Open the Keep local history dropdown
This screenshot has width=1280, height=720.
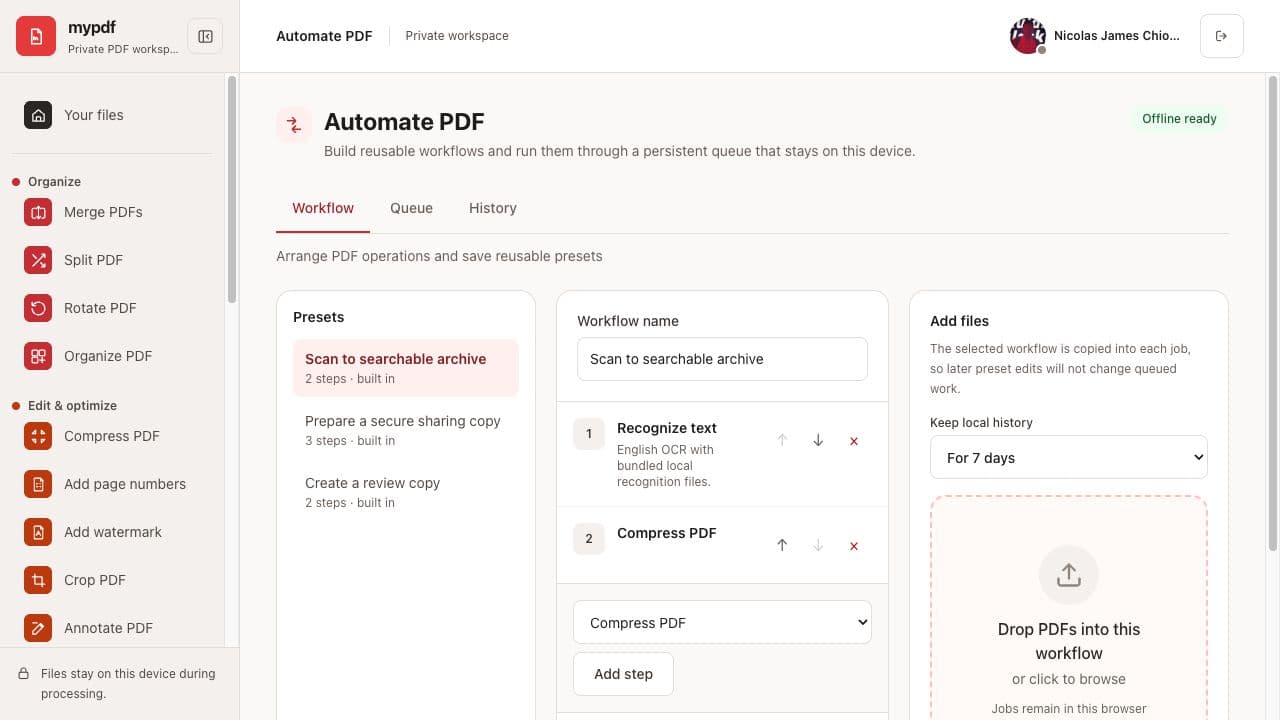[1069, 458]
